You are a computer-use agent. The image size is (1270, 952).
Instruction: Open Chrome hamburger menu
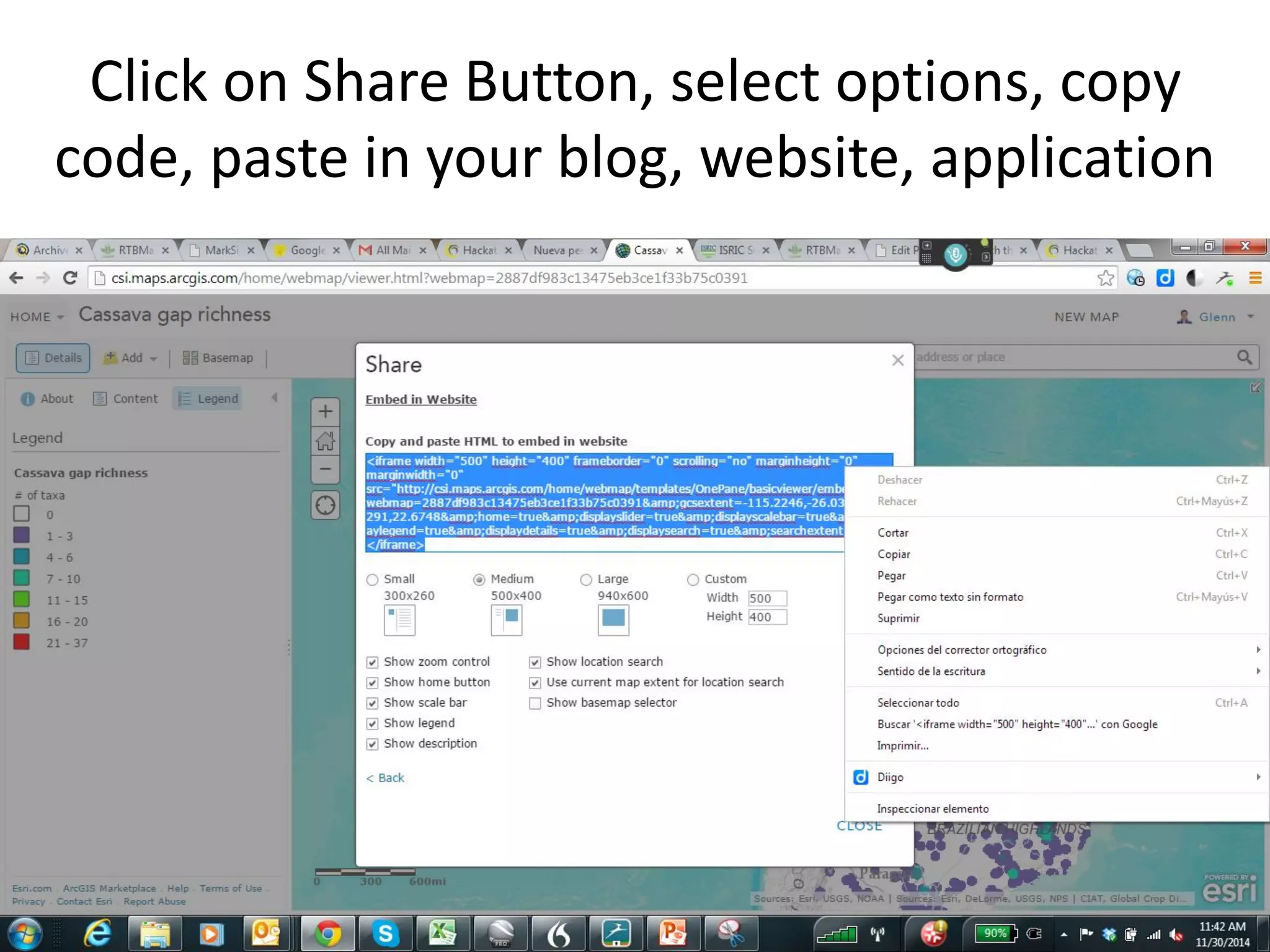(x=1255, y=278)
